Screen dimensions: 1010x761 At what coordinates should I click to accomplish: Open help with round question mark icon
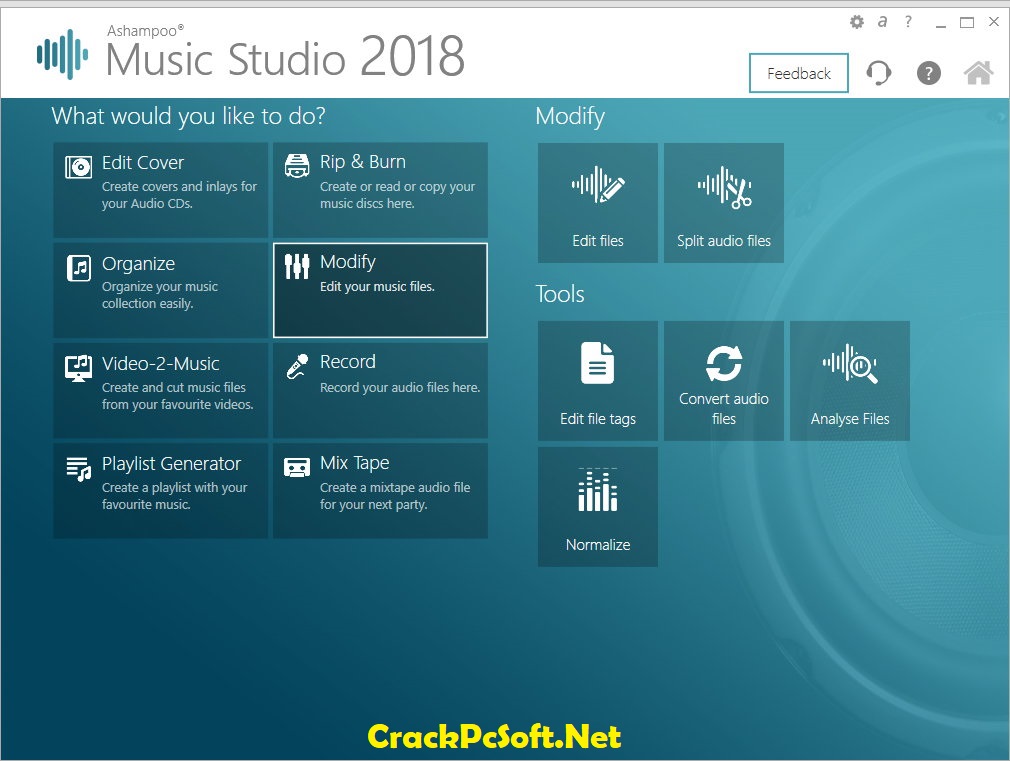coord(929,73)
